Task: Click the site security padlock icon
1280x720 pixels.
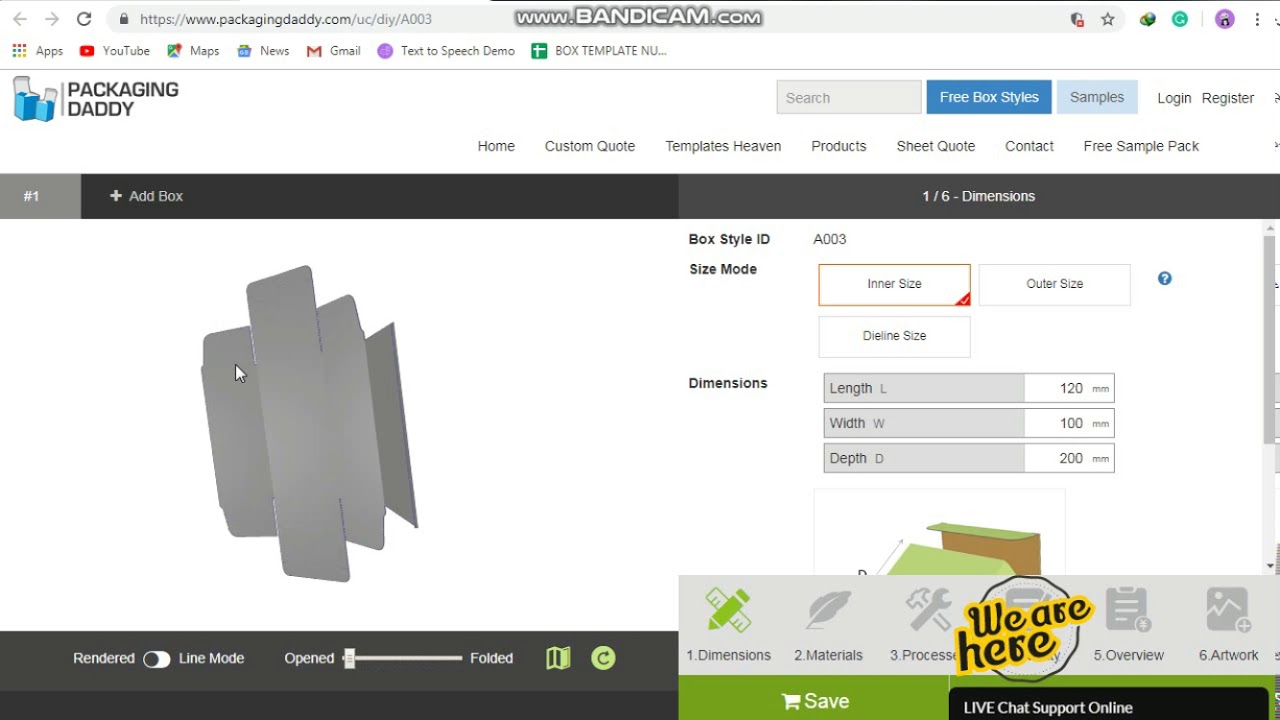Action: (x=123, y=19)
